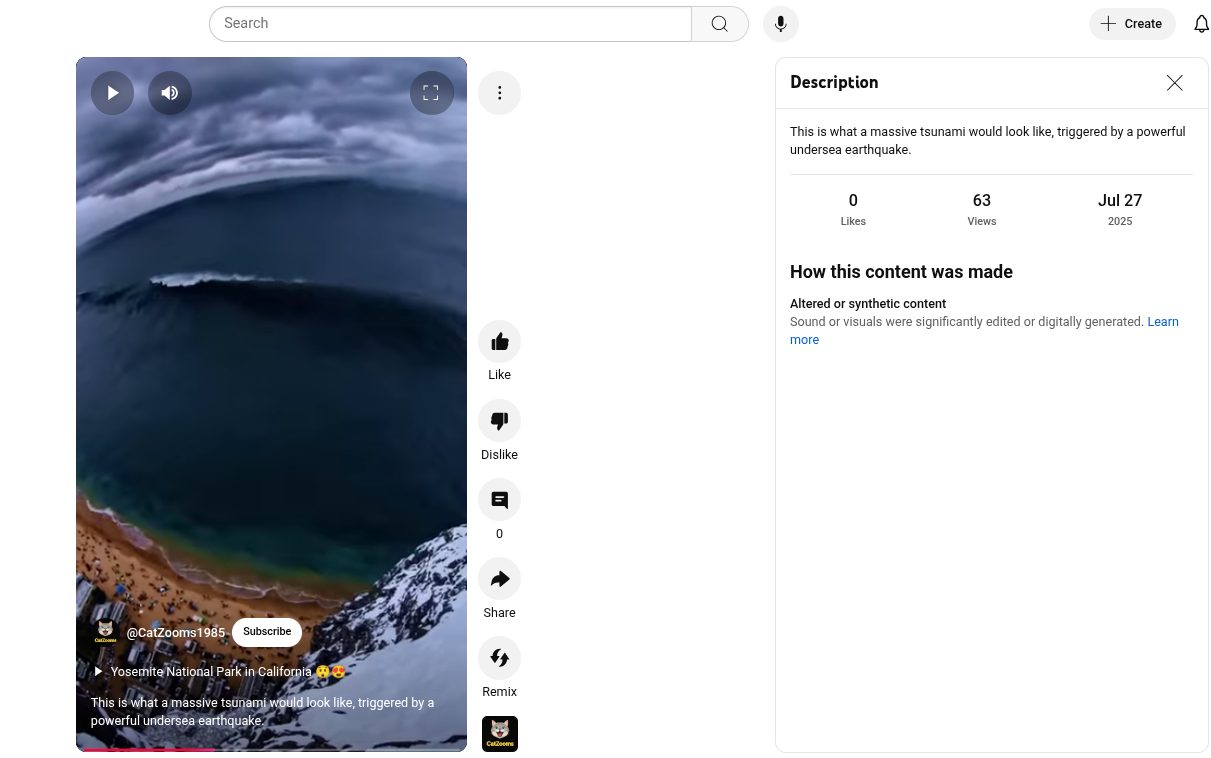The height and width of the screenshot is (758, 1211).
Task: Seek using the video progress bar
Action: (271, 749)
